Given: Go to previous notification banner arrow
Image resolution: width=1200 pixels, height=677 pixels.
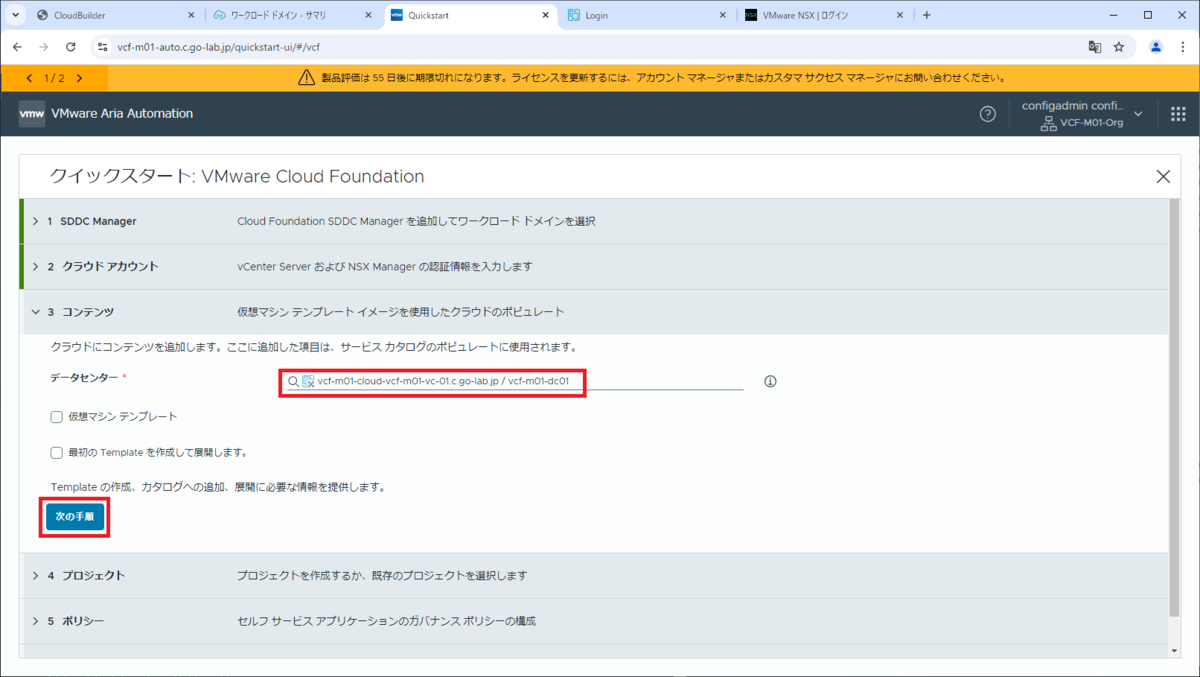Looking at the screenshot, I should pyautogui.click(x=29, y=78).
